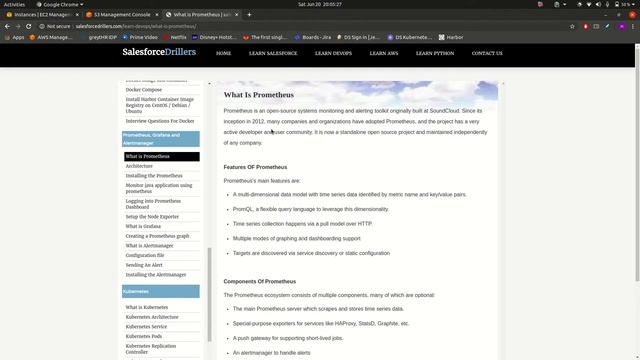Open the Activities overview in top bar

(x=14, y=4)
